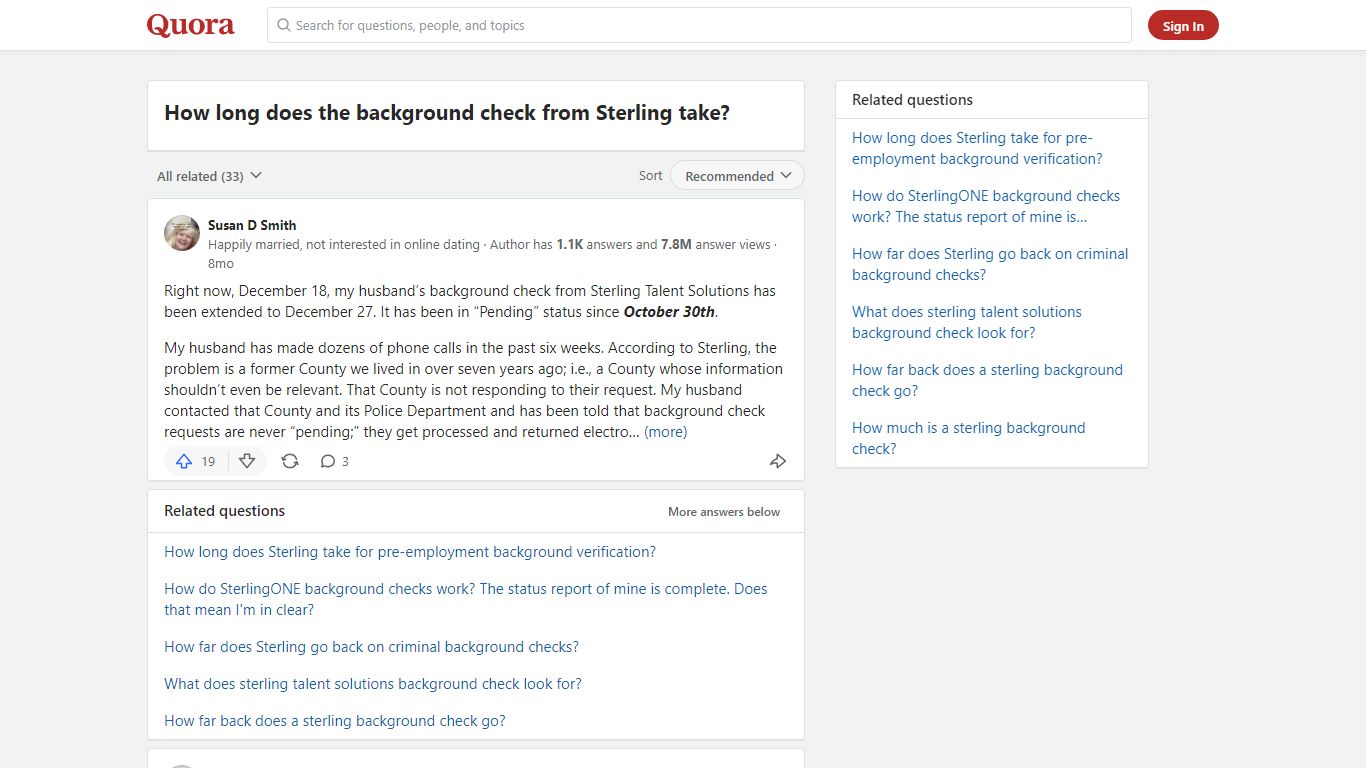Open sidebar link 'What does sterling talent solutions'
Screen dimensions: 1366x768
[x=967, y=322]
